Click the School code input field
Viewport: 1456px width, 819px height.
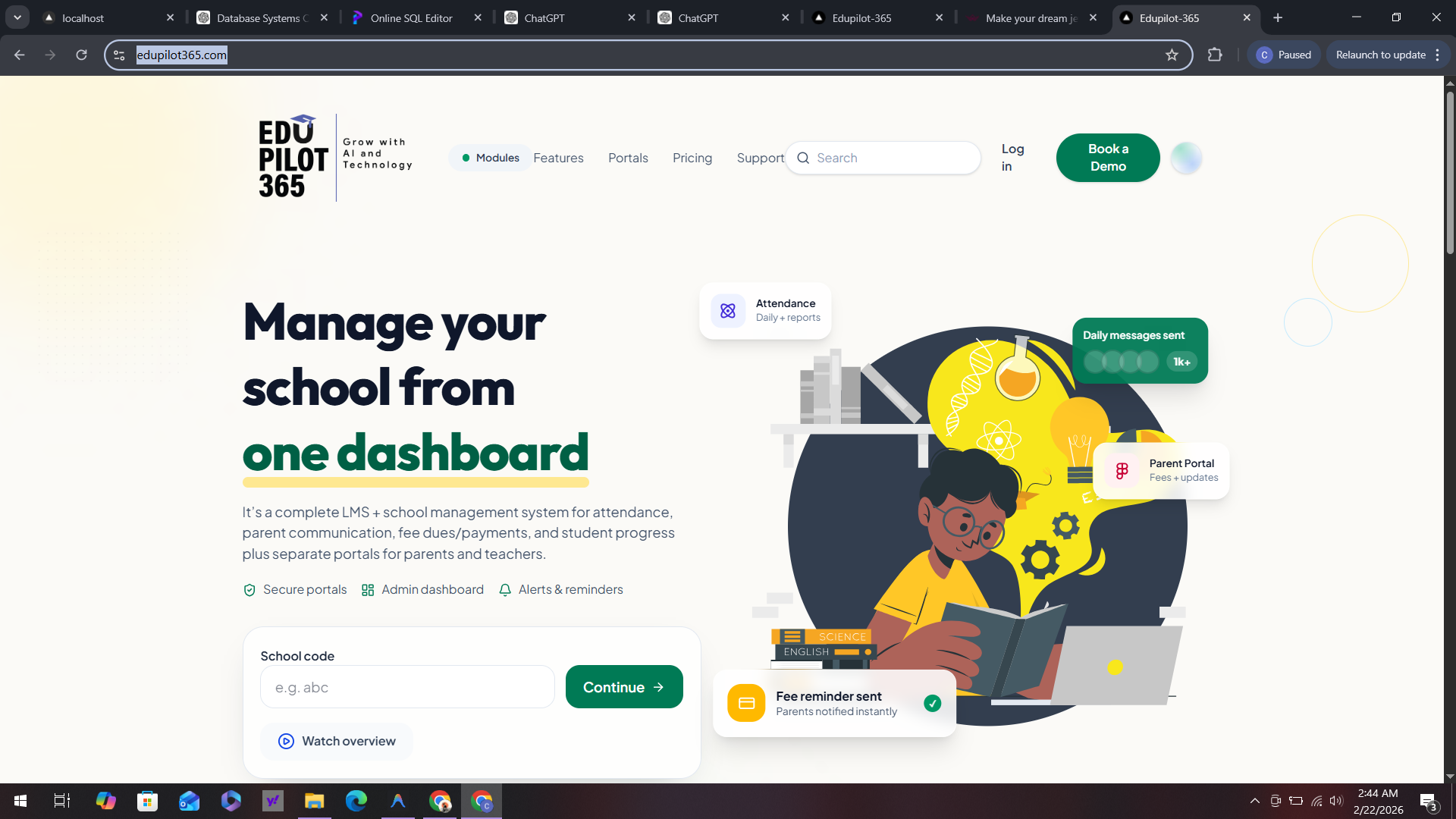[407, 686]
